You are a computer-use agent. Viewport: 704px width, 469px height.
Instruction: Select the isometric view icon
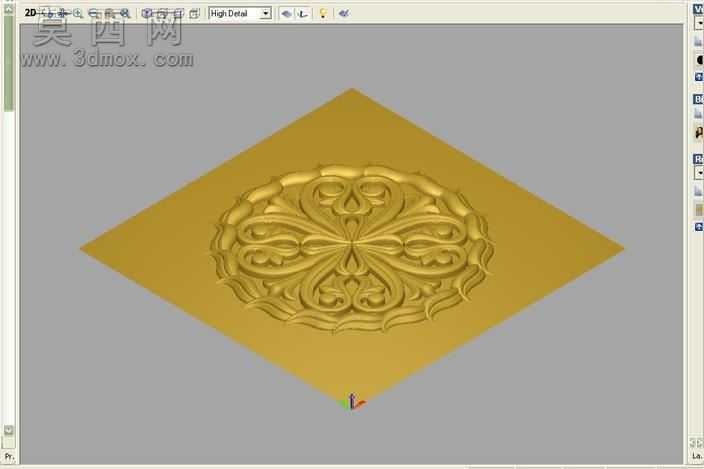[x=146, y=13]
